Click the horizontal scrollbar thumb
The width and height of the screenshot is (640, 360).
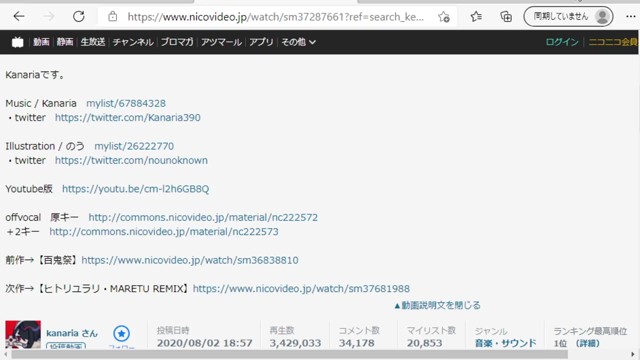[x=289, y=354]
